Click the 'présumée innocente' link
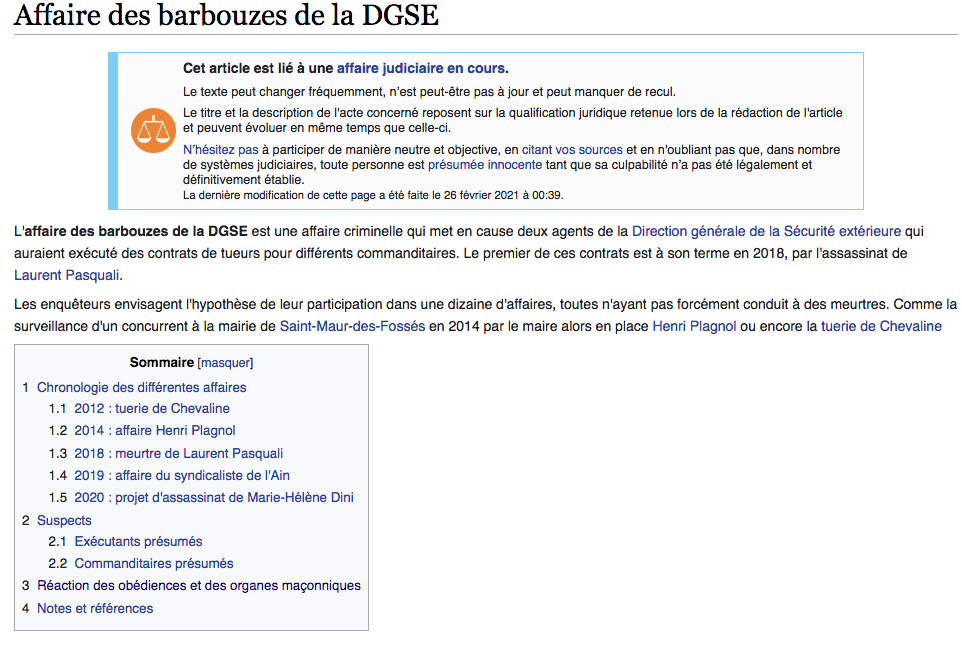962x651 pixels. (x=485, y=165)
